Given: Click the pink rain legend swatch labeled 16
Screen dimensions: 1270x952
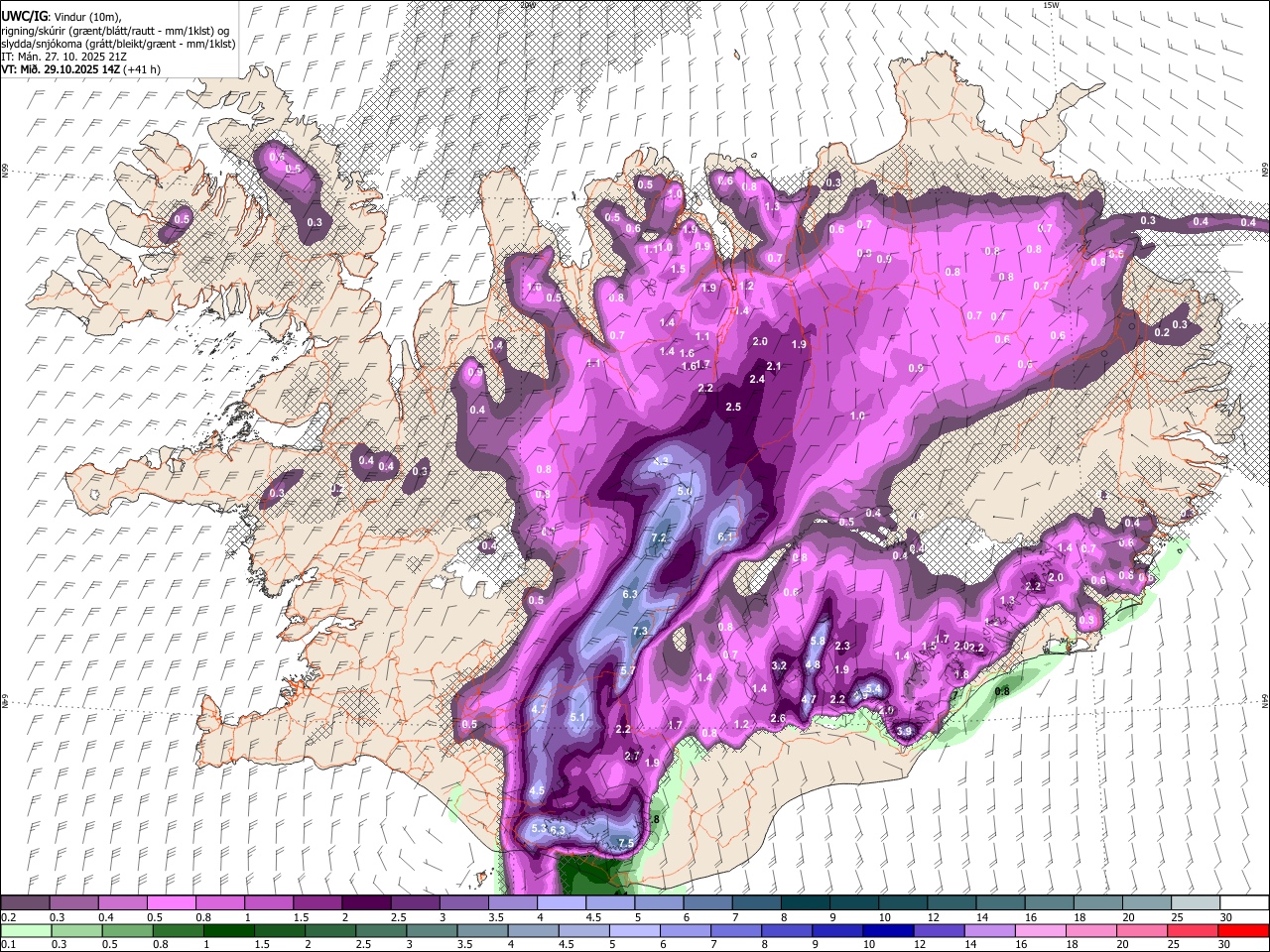Looking at the screenshot, I should [1040, 931].
